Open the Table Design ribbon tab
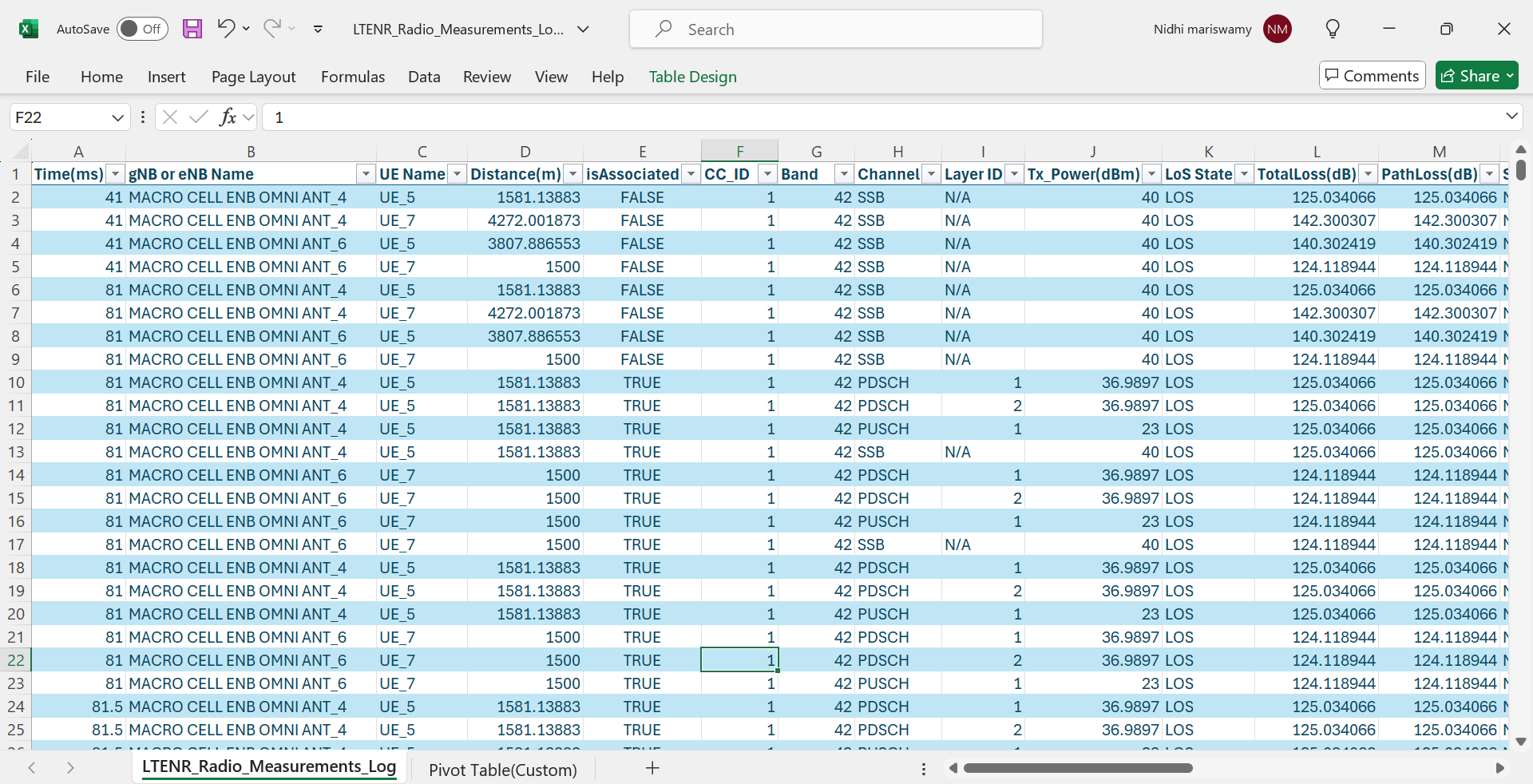Screen dimensions: 1533x784 click(x=692, y=77)
